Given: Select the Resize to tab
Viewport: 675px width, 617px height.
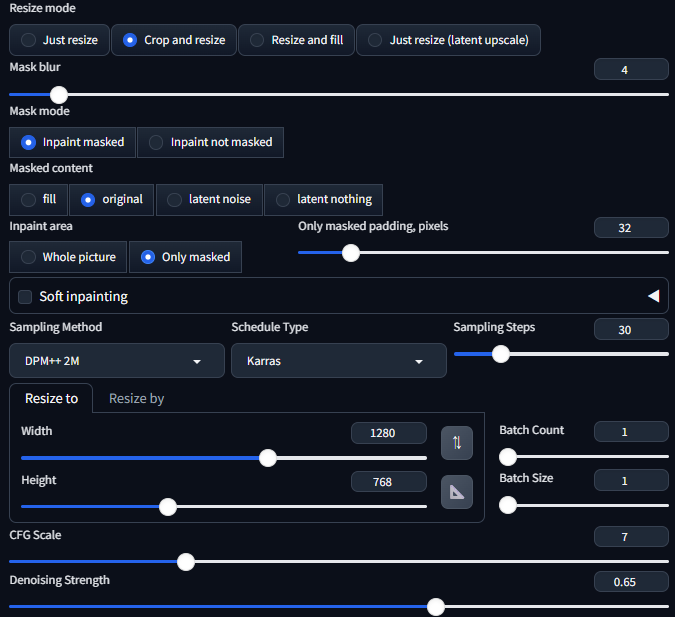Looking at the screenshot, I should pos(51,398).
